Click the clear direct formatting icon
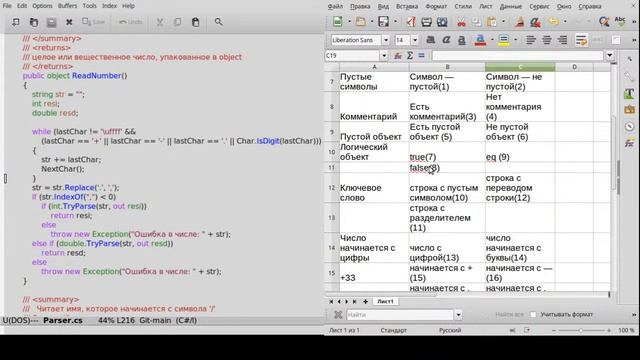The image size is (640, 360). (536, 22)
